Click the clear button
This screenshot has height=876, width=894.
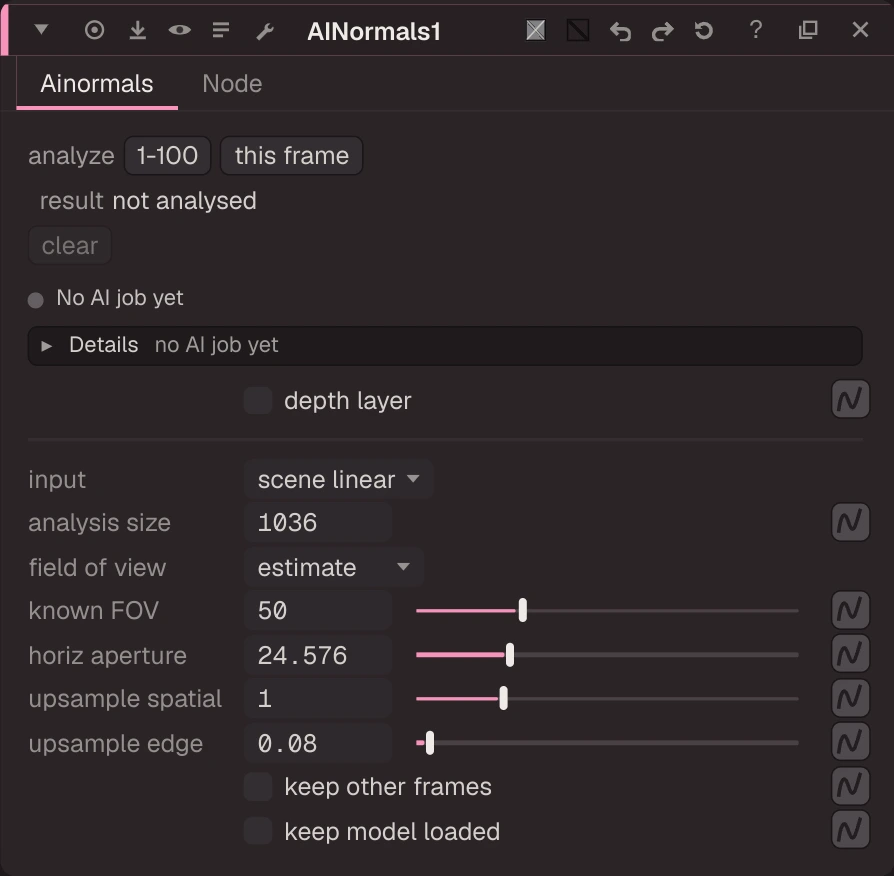[x=70, y=245]
